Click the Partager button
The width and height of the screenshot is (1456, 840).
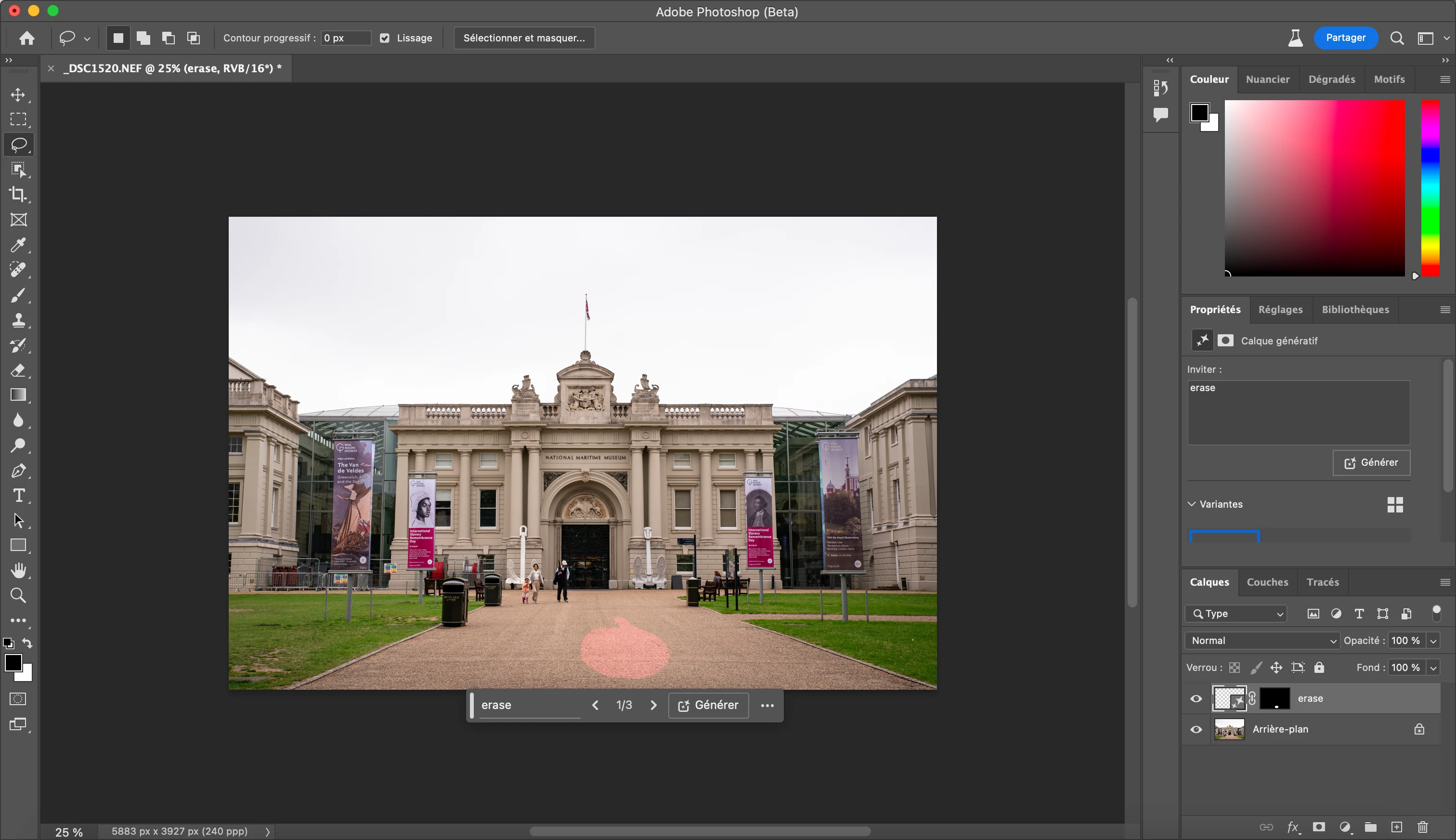click(1345, 38)
